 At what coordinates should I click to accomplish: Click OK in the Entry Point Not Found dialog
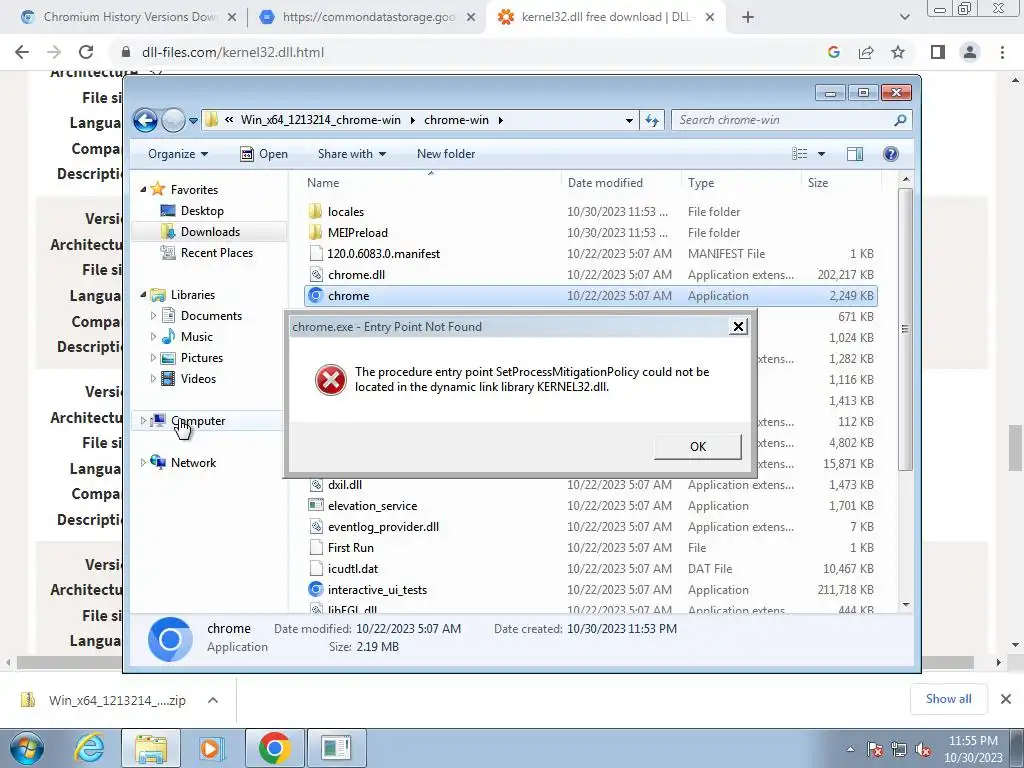(x=697, y=447)
